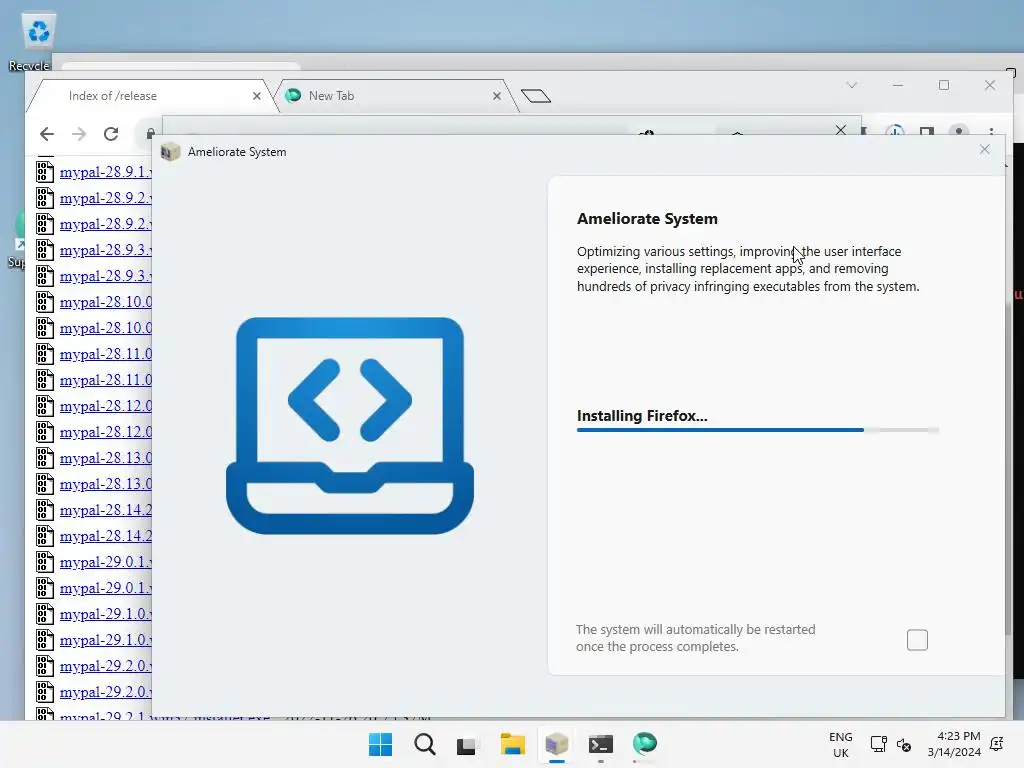Open the Windows Start menu

pos(381,744)
